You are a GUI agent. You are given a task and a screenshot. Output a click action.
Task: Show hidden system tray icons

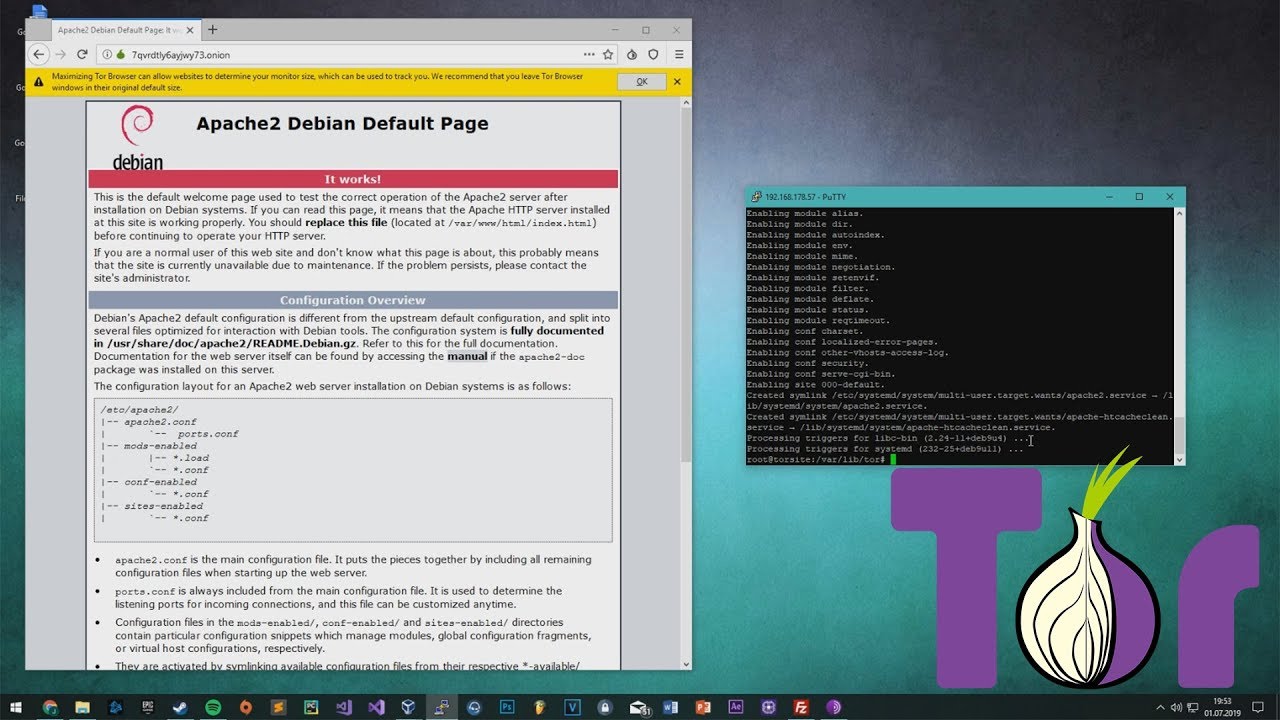(1161, 707)
